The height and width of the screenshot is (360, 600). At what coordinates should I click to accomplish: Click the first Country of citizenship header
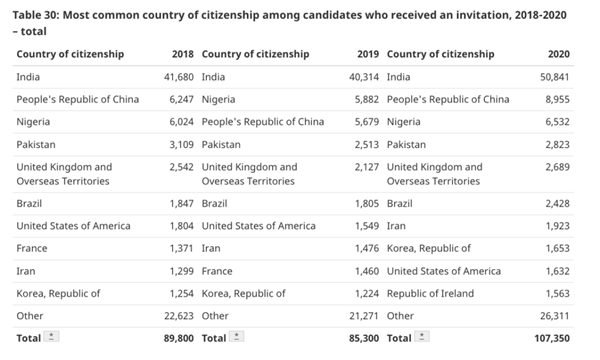[x=70, y=54]
